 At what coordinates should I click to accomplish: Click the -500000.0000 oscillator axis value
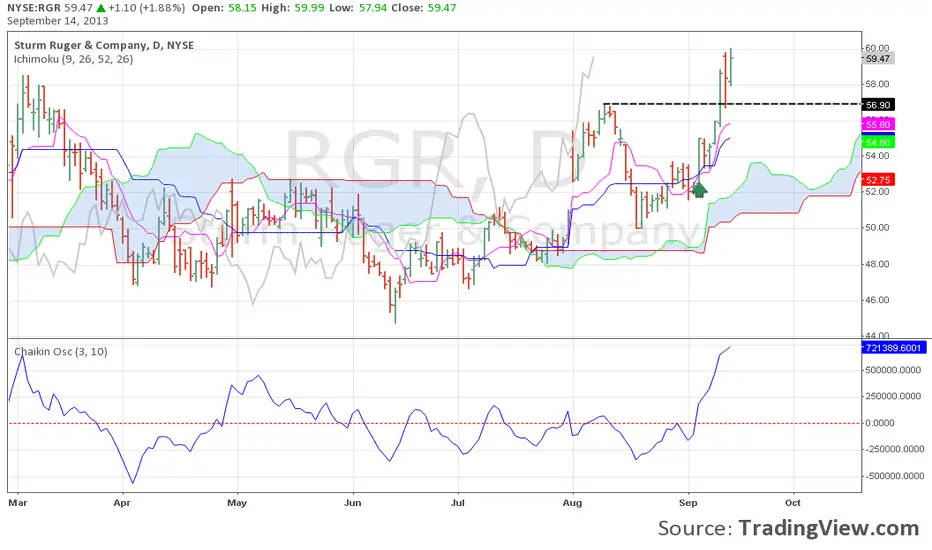coord(893,476)
